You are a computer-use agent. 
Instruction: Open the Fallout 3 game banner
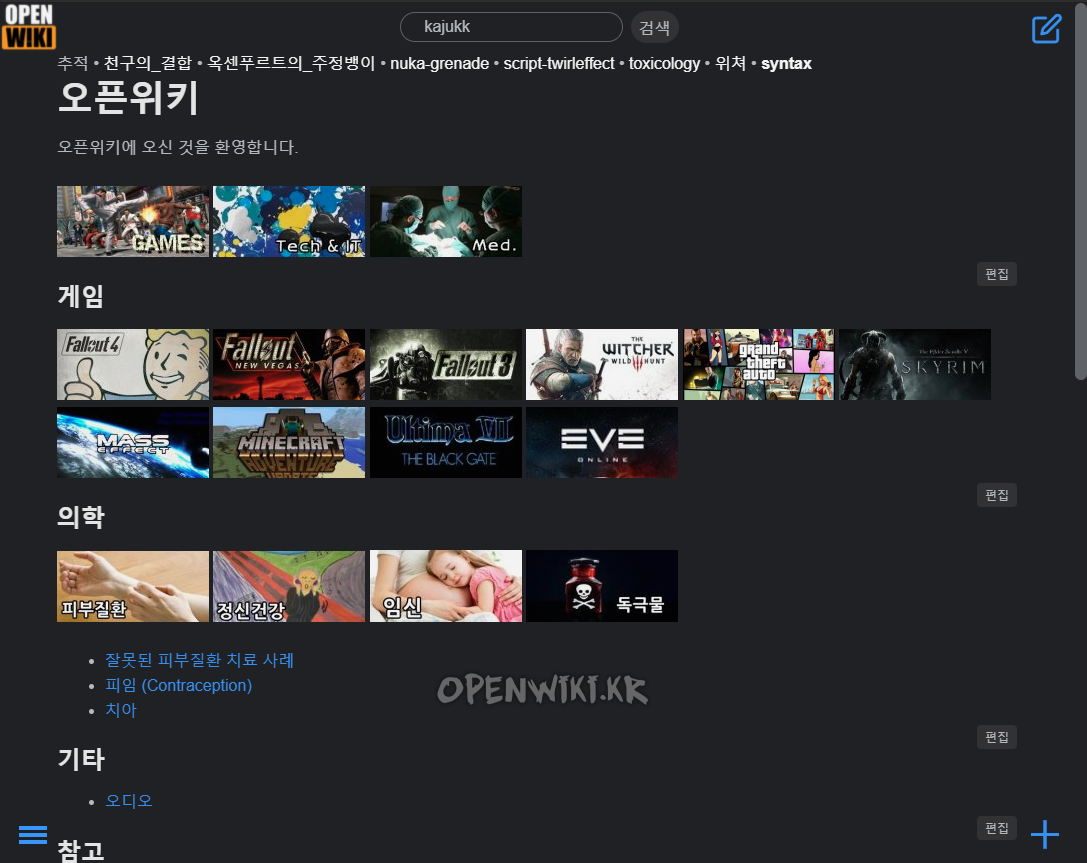pyautogui.click(x=446, y=365)
